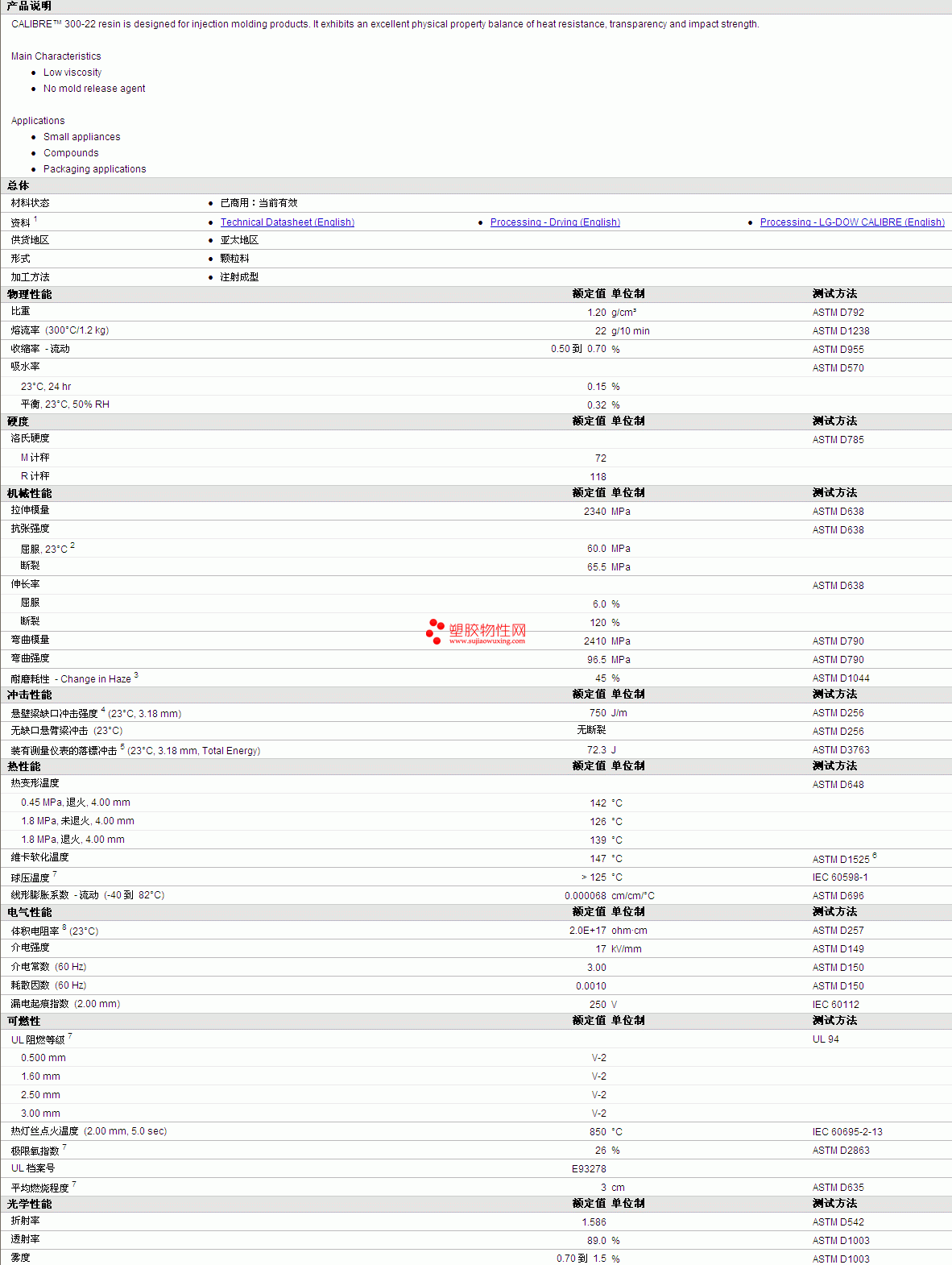The width and height of the screenshot is (952, 1265).
Task: Click the '0.70 到 1.5' haze value
Action: coord(581,1259)
